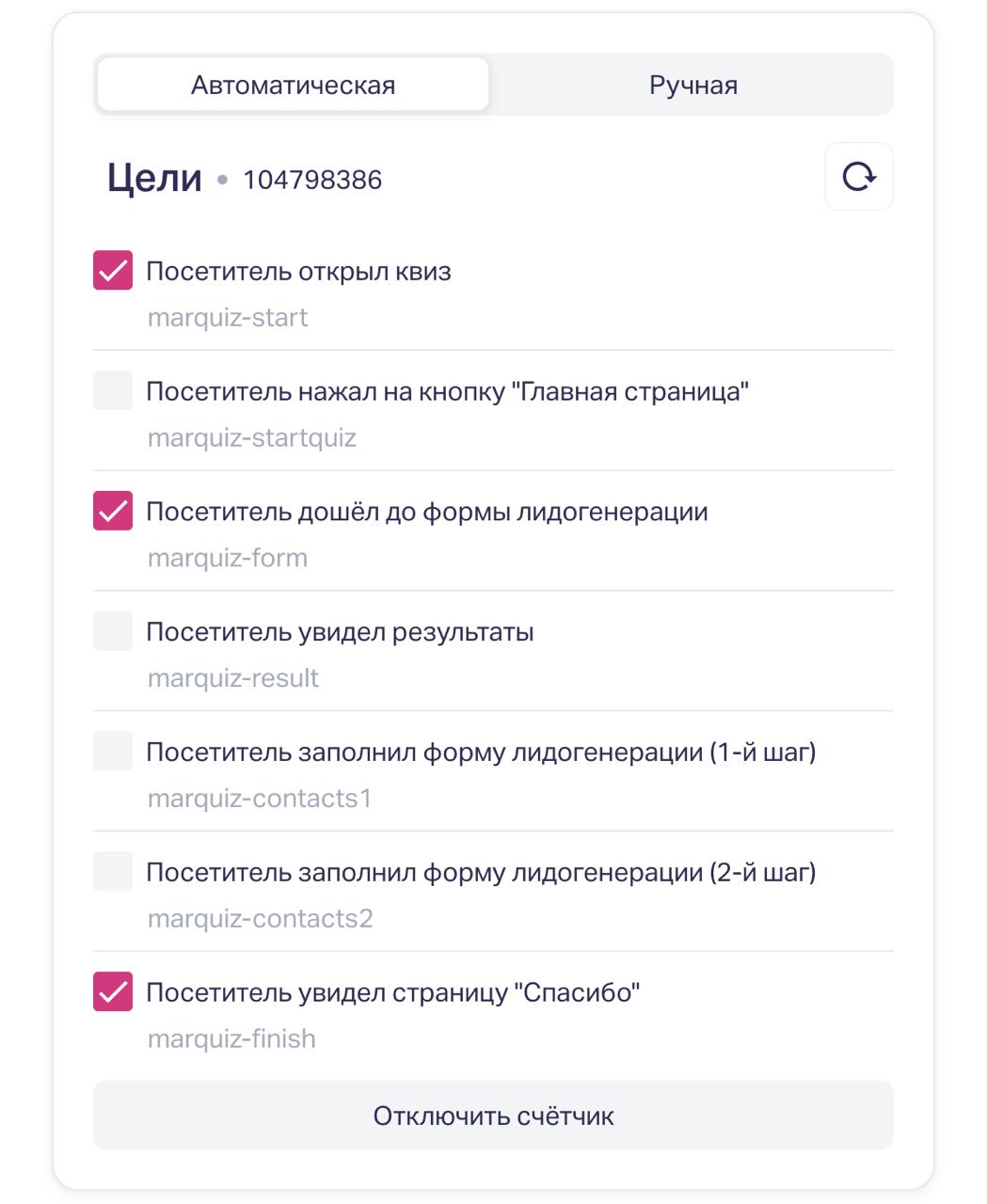Enable the lead form 2-й шаг checkbox
This screenshot has height=1204, width=987.
(x=113, y=873)
